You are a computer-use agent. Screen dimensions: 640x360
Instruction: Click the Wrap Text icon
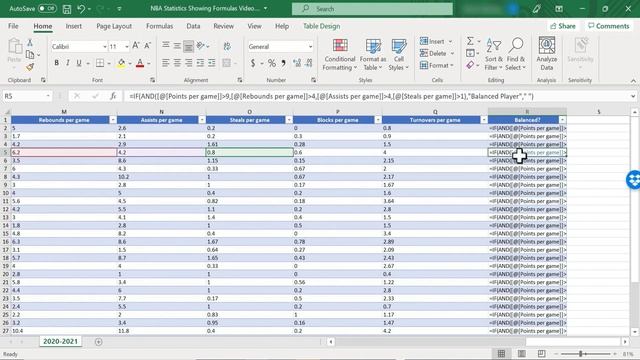[227, 46]
